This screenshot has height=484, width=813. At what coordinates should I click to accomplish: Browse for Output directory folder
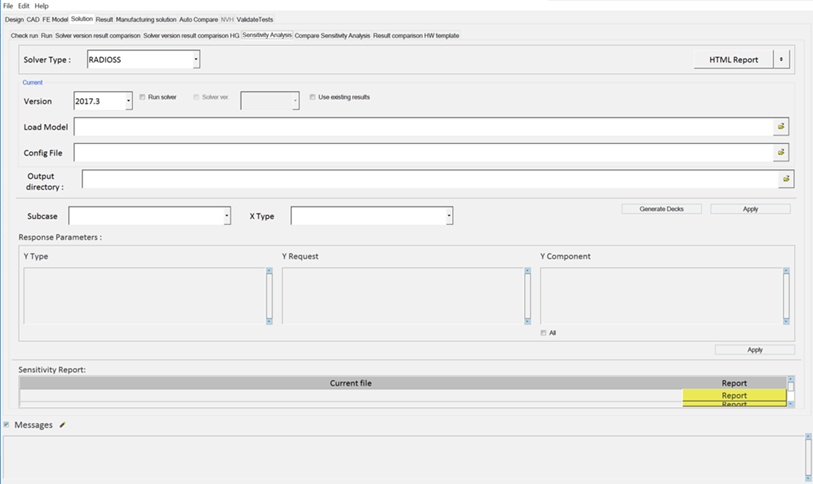click(786, 179)
